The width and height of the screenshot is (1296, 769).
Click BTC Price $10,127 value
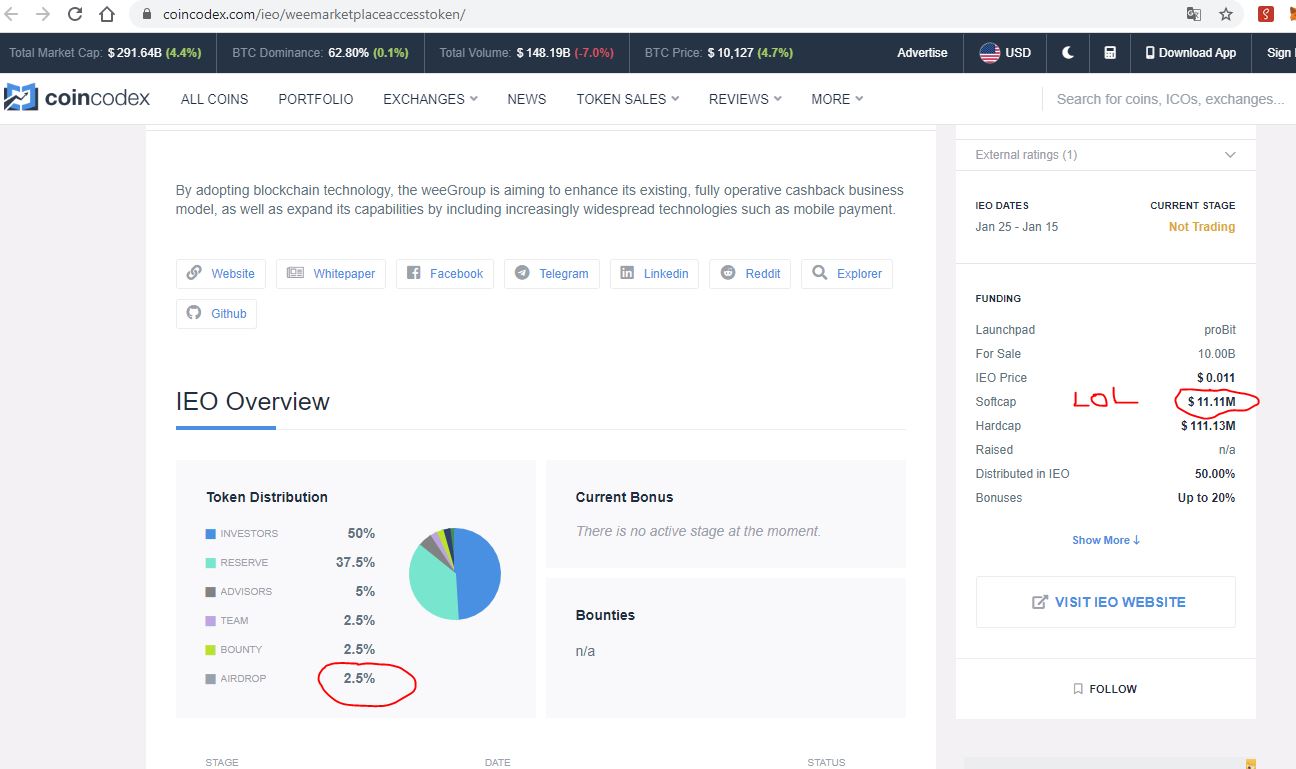coord(730,53)
